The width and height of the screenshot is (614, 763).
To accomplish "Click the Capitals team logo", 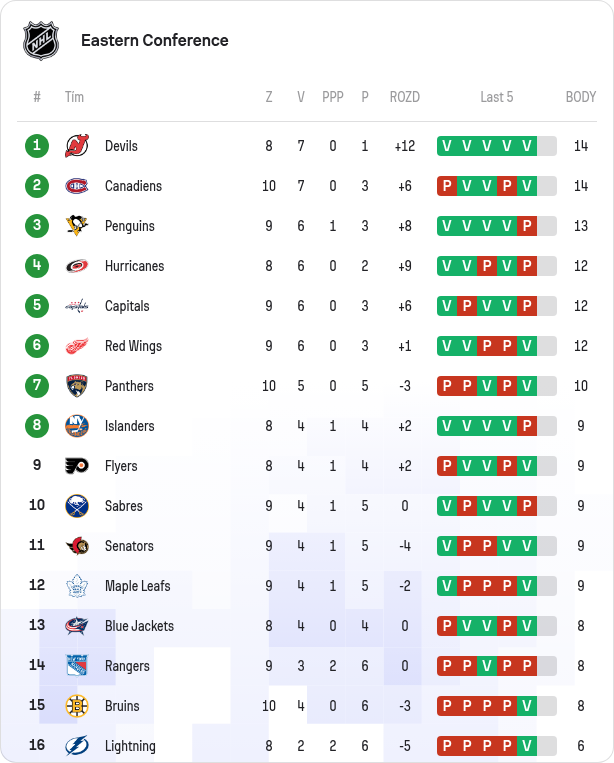I will [77, 306].
